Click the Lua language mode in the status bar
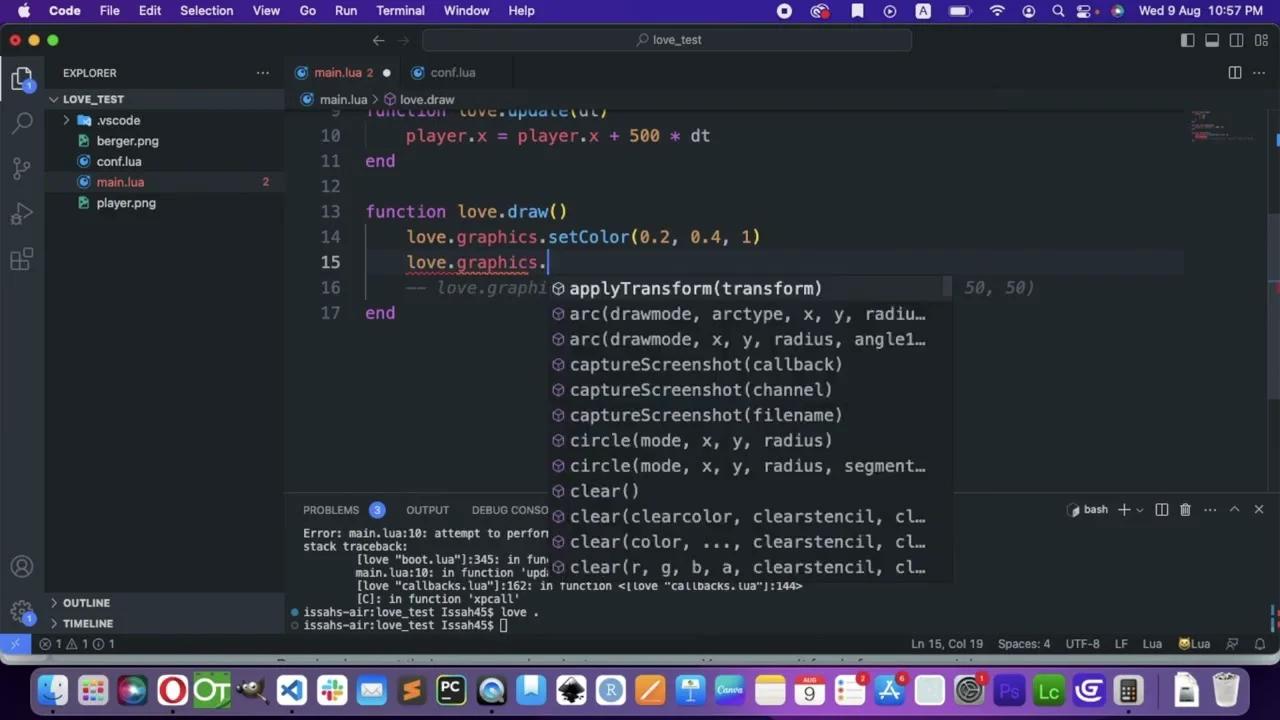Viewport: 1280px width, 720px height. point(1152,644)
